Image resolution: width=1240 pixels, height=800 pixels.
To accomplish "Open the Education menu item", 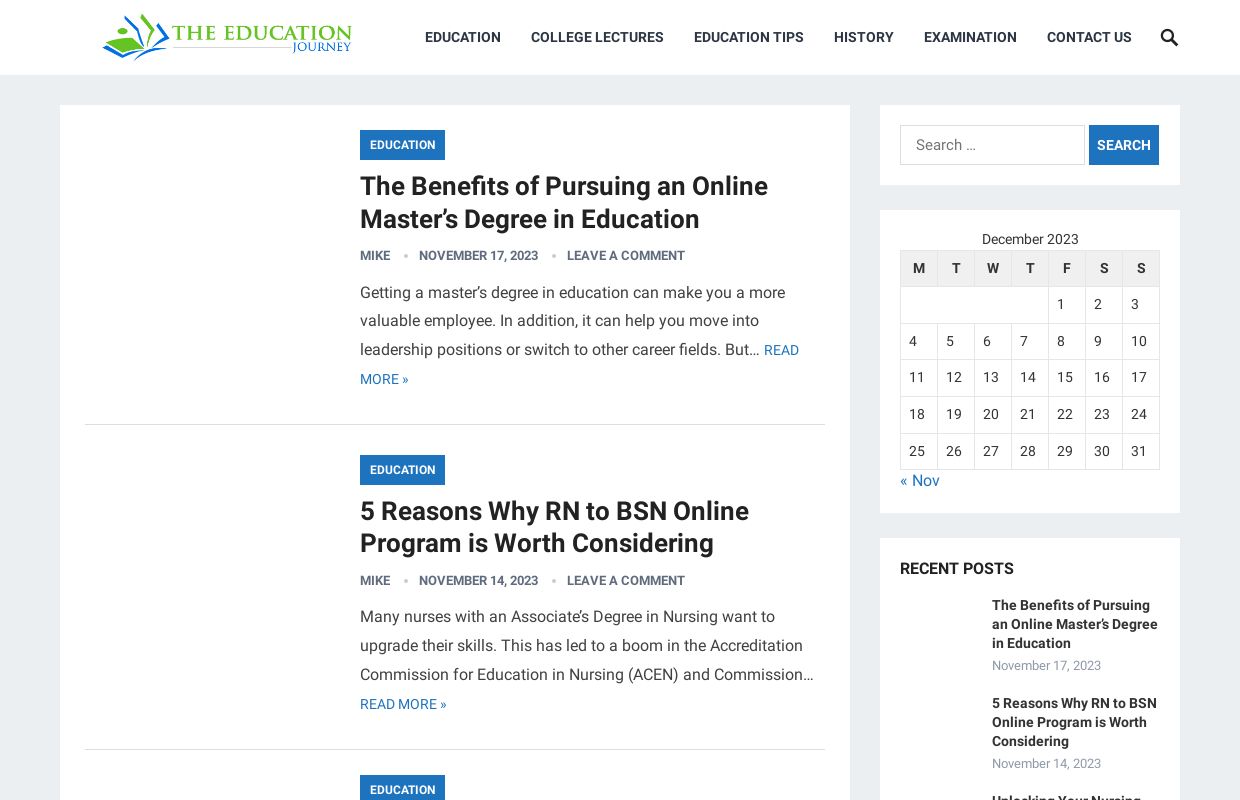I will [x=462, y=38].
